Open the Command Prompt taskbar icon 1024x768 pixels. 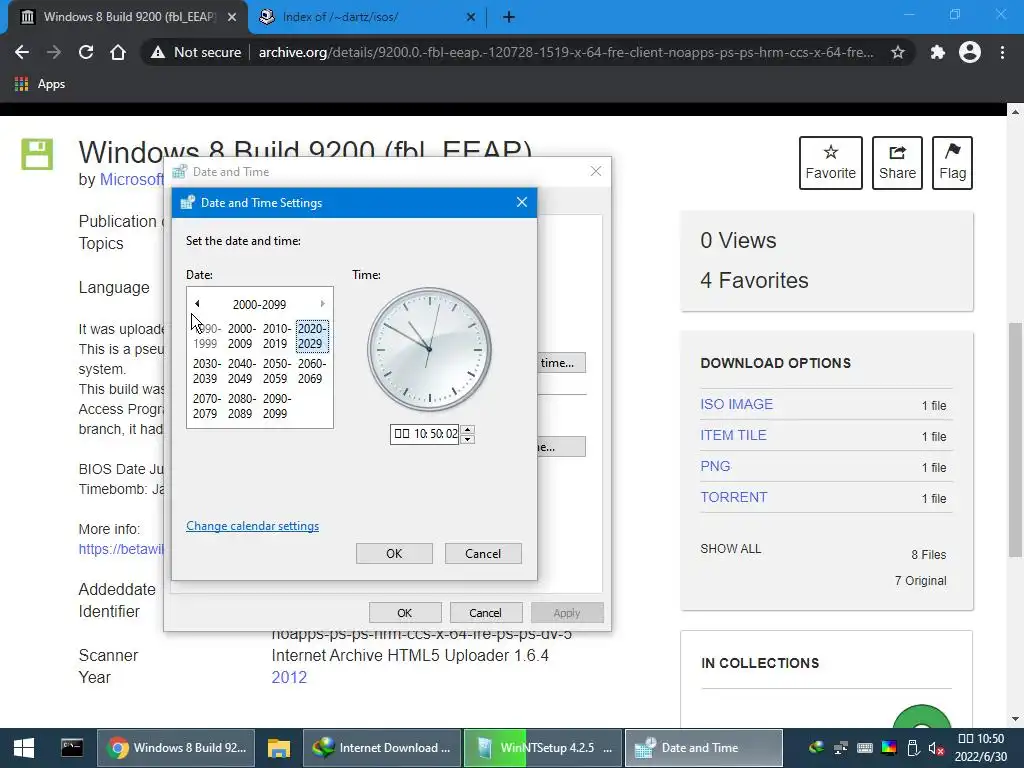tap(72, 748)
